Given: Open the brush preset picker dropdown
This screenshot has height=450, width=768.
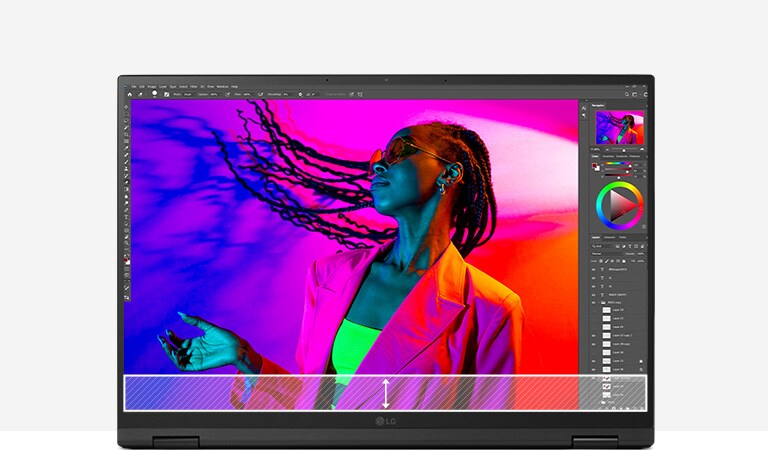Looking at the screenshot, I should (x=156, y=94).
